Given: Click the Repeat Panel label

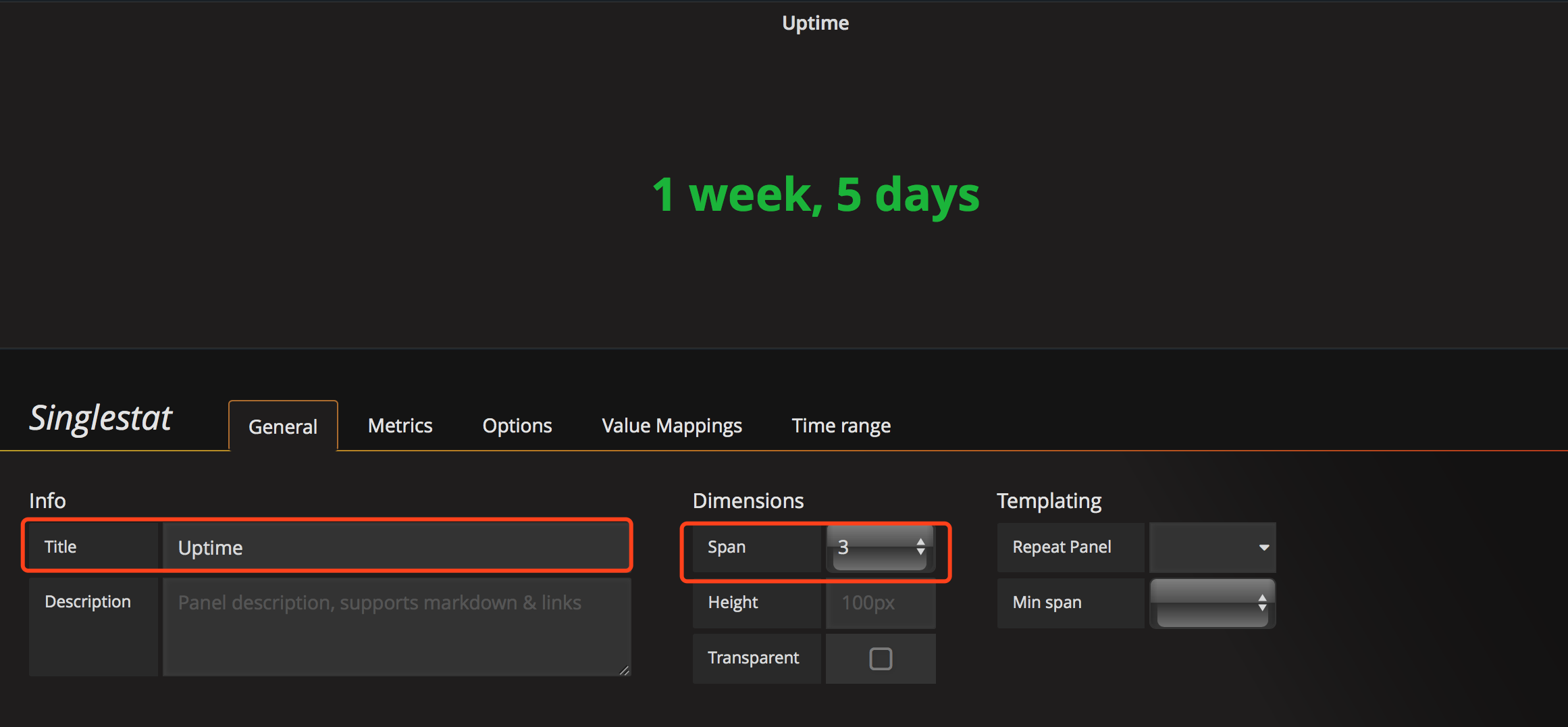Looking at the screenshot, I should (x=1062, y=547).
